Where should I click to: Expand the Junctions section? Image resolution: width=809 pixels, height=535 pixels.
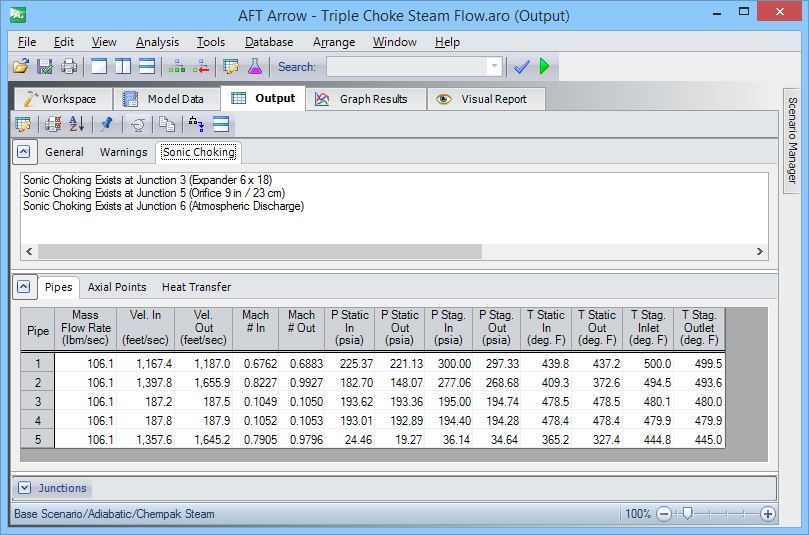(24, 488)
